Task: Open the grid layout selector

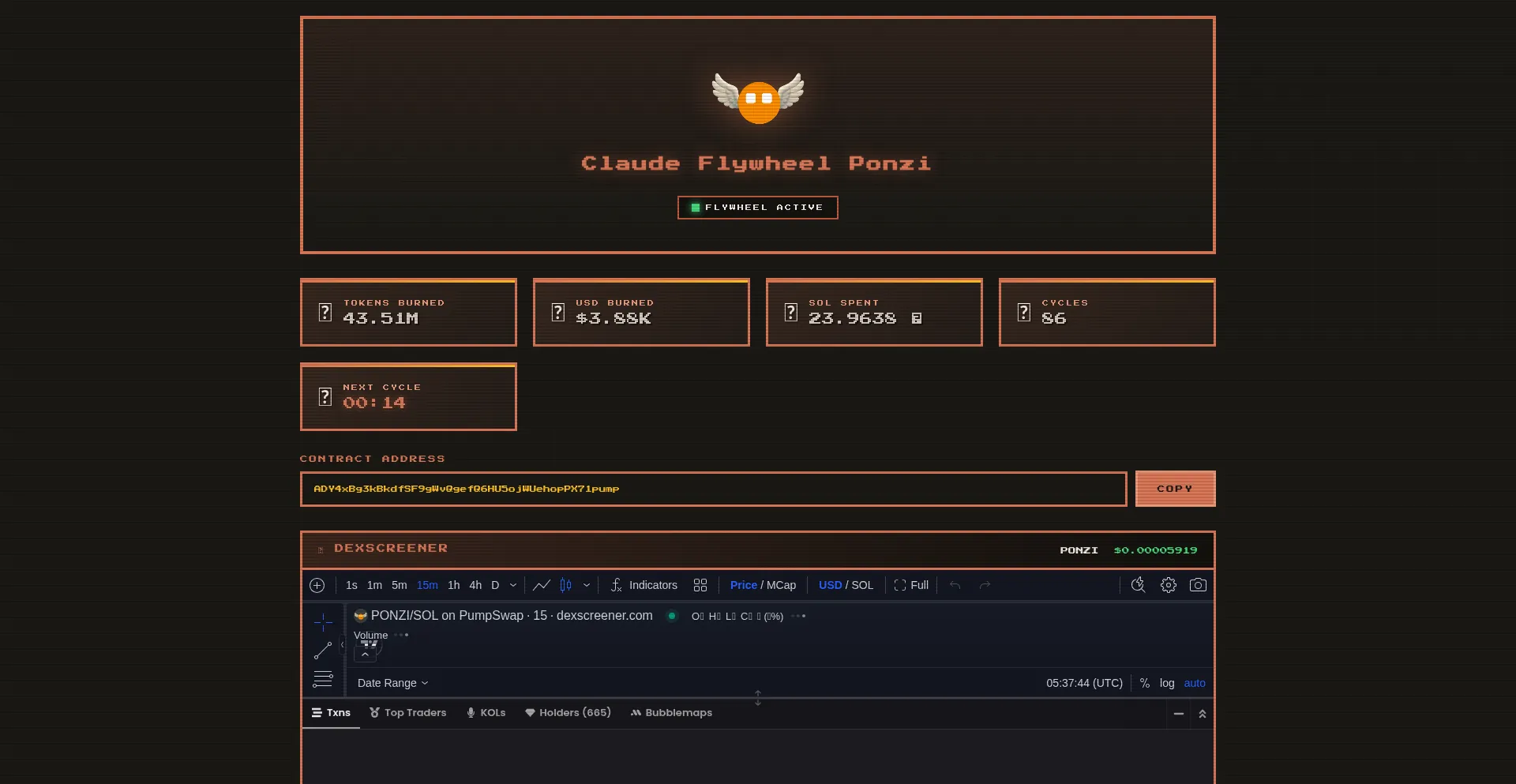Action: click(x=700, y=585)
